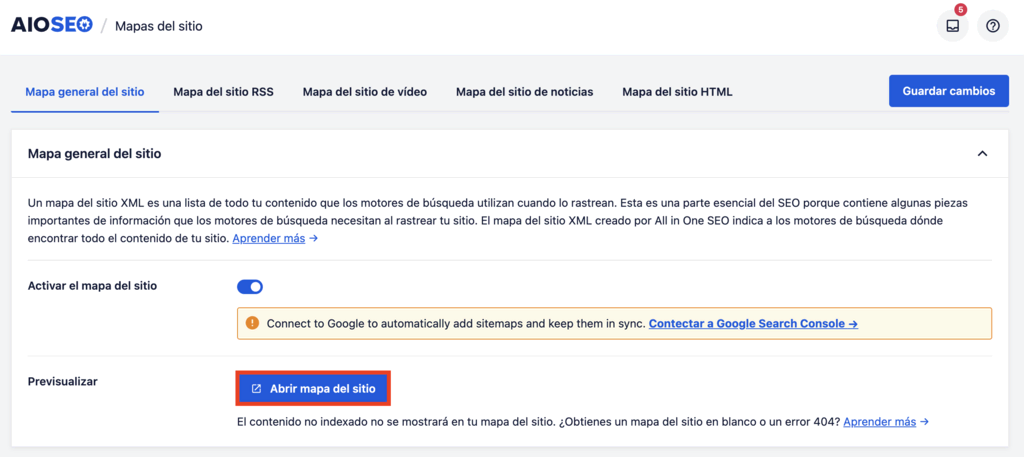This screenshot has height=457, width=1024.
Task: Collapse the Mapa general del sitio panel
Action: point(982,154)
